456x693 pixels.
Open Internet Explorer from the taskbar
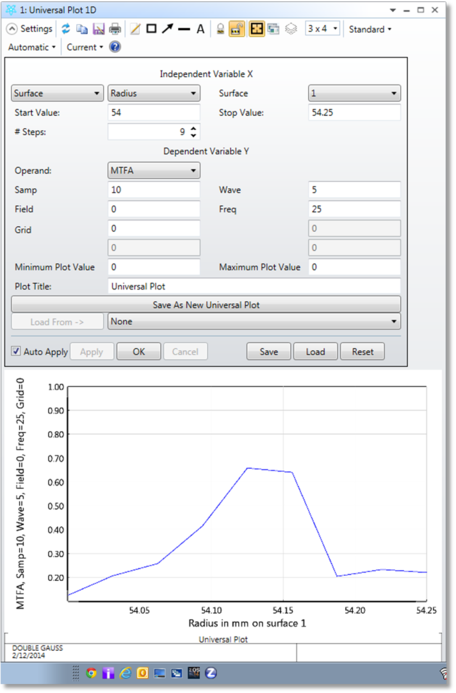click(x=125, y=673)
